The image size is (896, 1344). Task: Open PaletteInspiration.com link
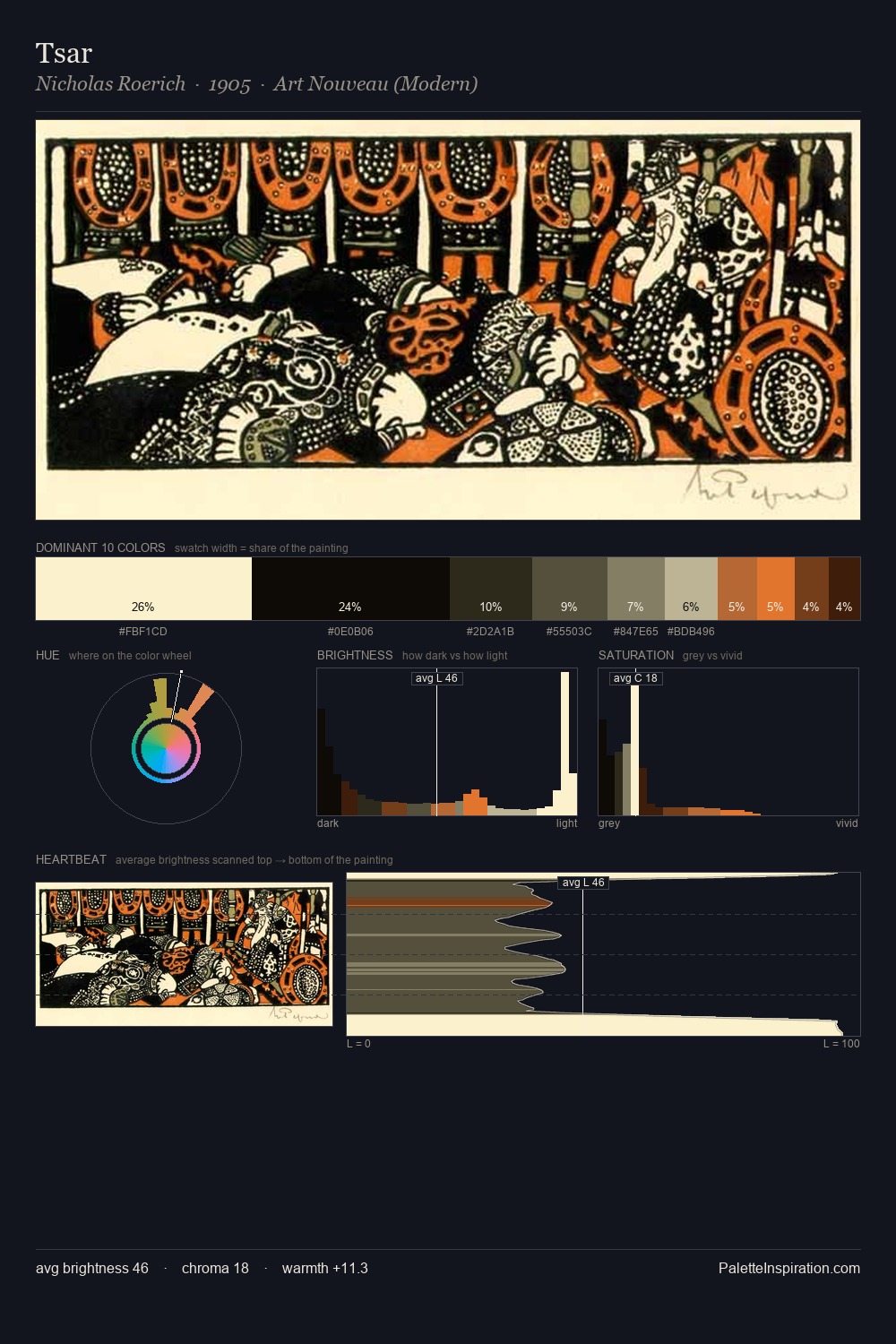[x=789, y=1268]
